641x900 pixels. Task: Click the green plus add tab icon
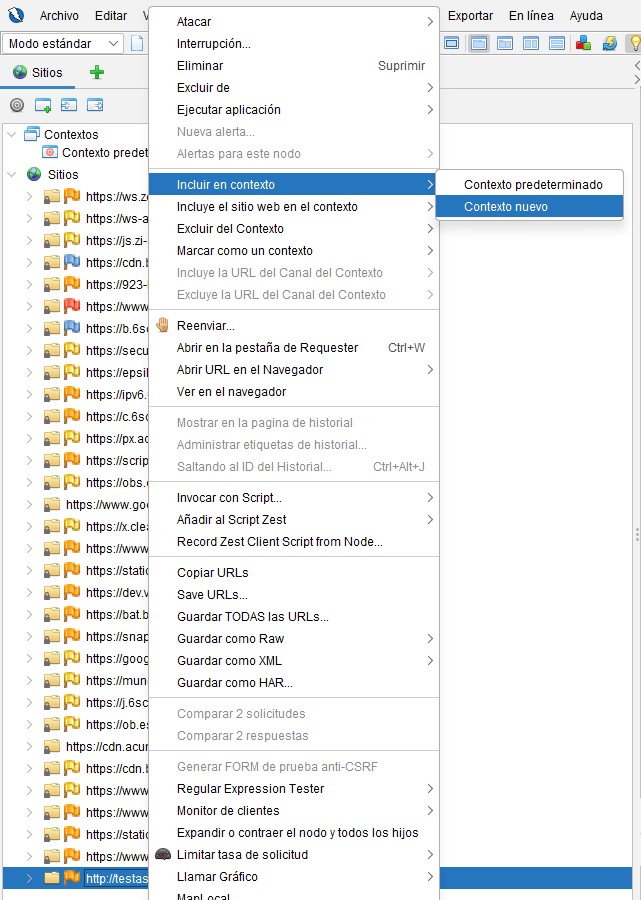pyautogui.click(x=97, y=73)
